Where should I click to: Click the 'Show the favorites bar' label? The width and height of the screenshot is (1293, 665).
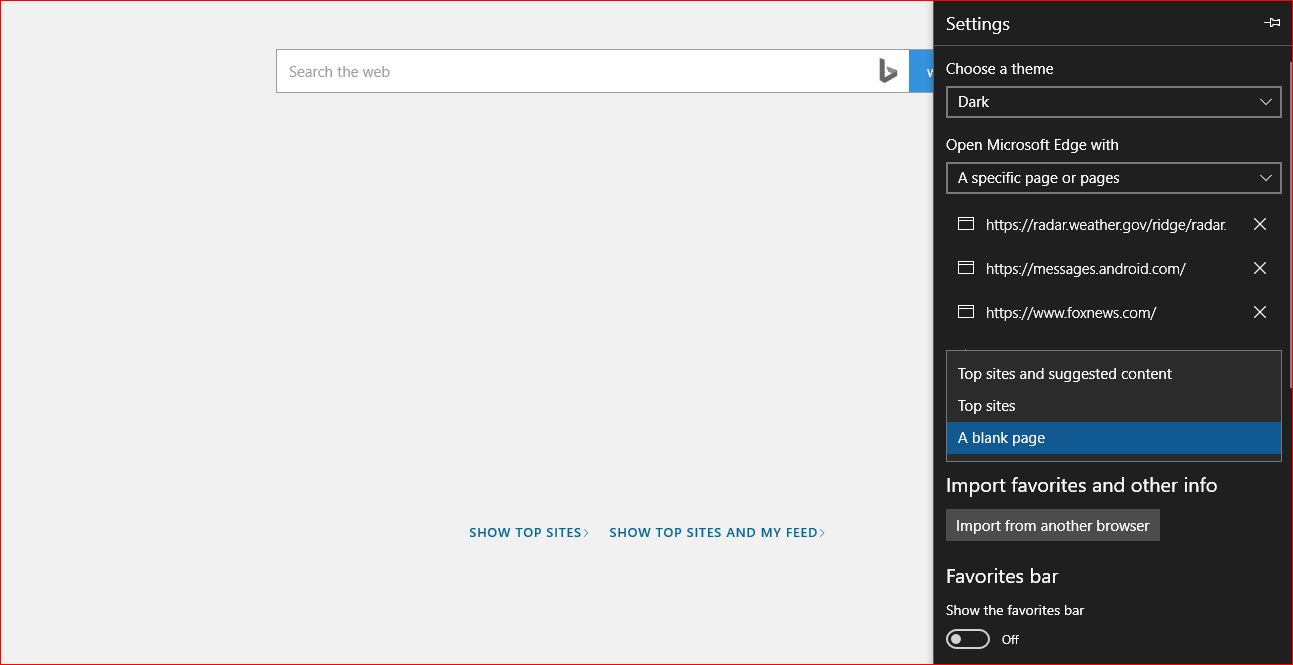[1015, 610]
